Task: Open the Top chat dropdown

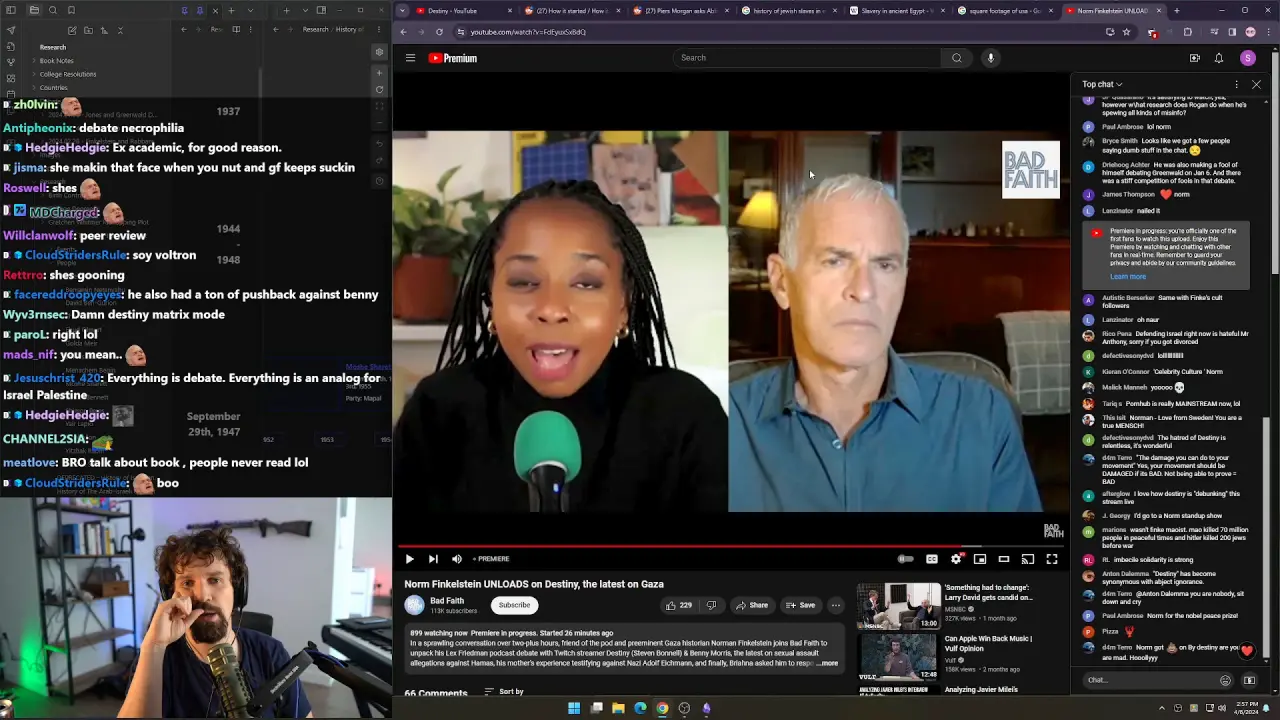Action: point(1102,85)
